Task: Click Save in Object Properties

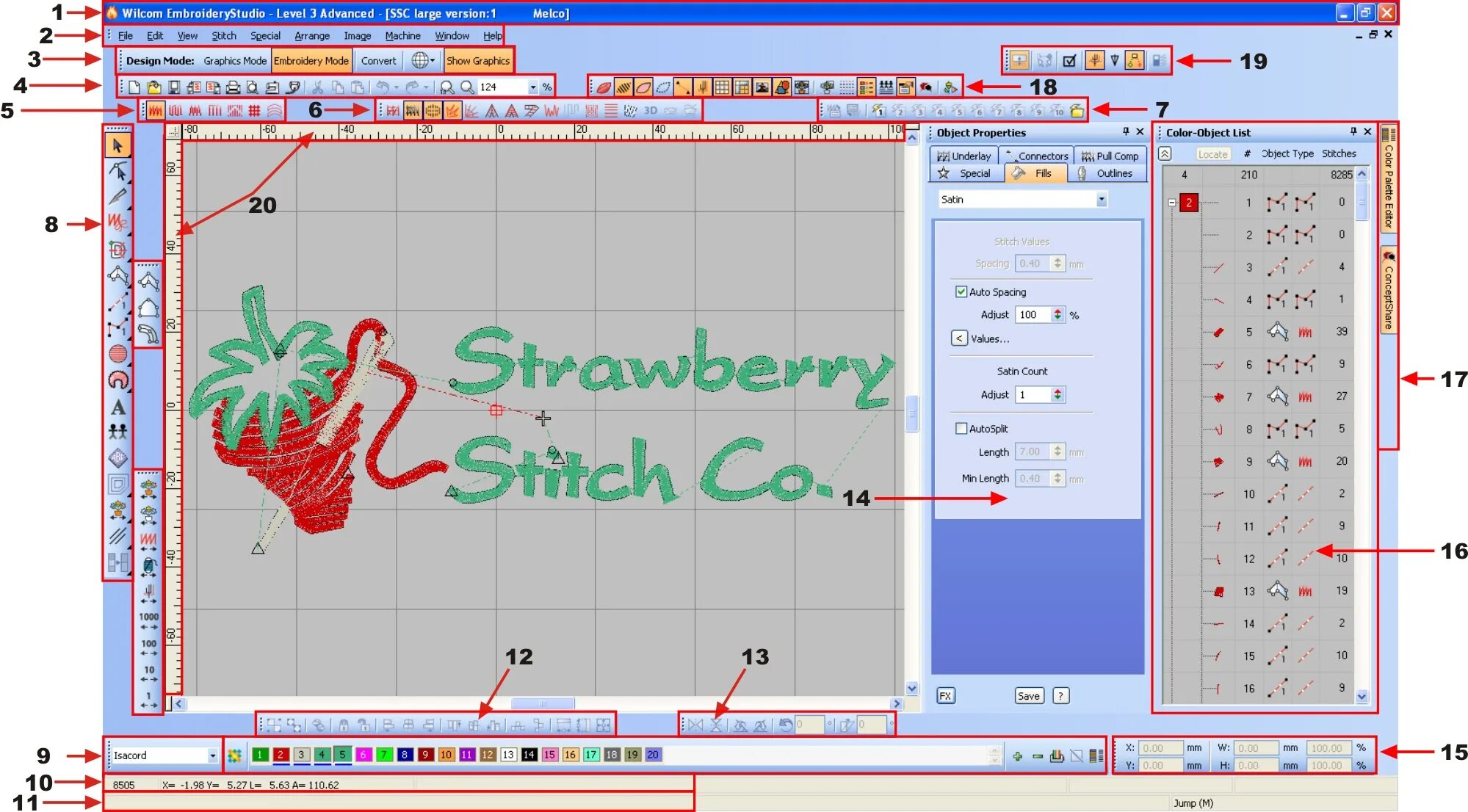Action: point(1028,696)
